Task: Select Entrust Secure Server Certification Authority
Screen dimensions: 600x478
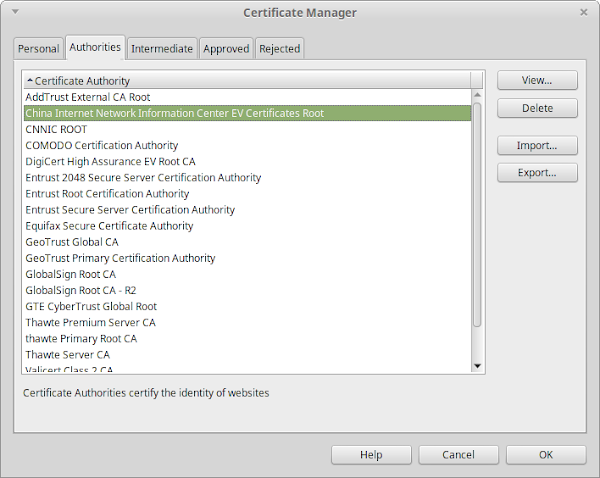Action: click(247, 210)
